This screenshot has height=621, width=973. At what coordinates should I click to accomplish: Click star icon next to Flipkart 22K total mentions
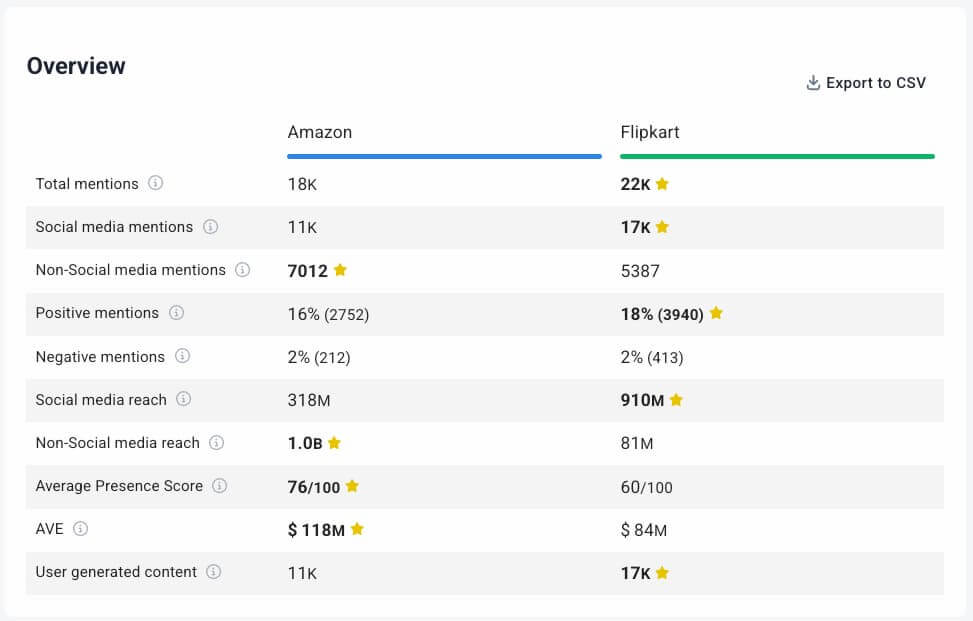[x=662, y=184]
